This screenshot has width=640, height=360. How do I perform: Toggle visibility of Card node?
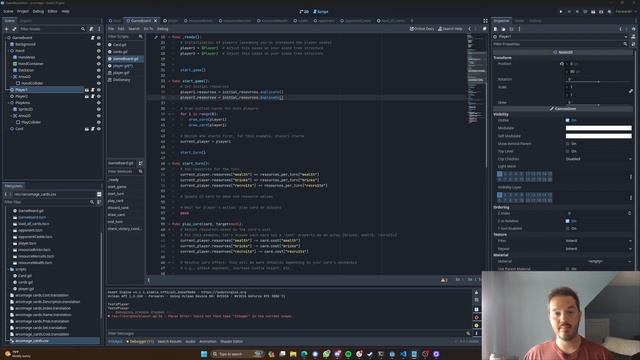click(x=98, y=129)
